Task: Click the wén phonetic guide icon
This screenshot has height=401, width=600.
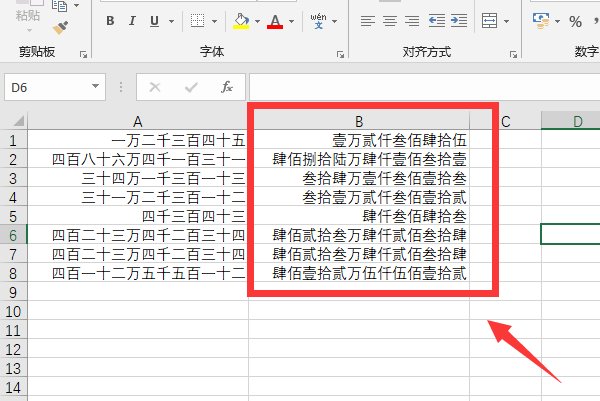Action: click(x=318, y=21)
